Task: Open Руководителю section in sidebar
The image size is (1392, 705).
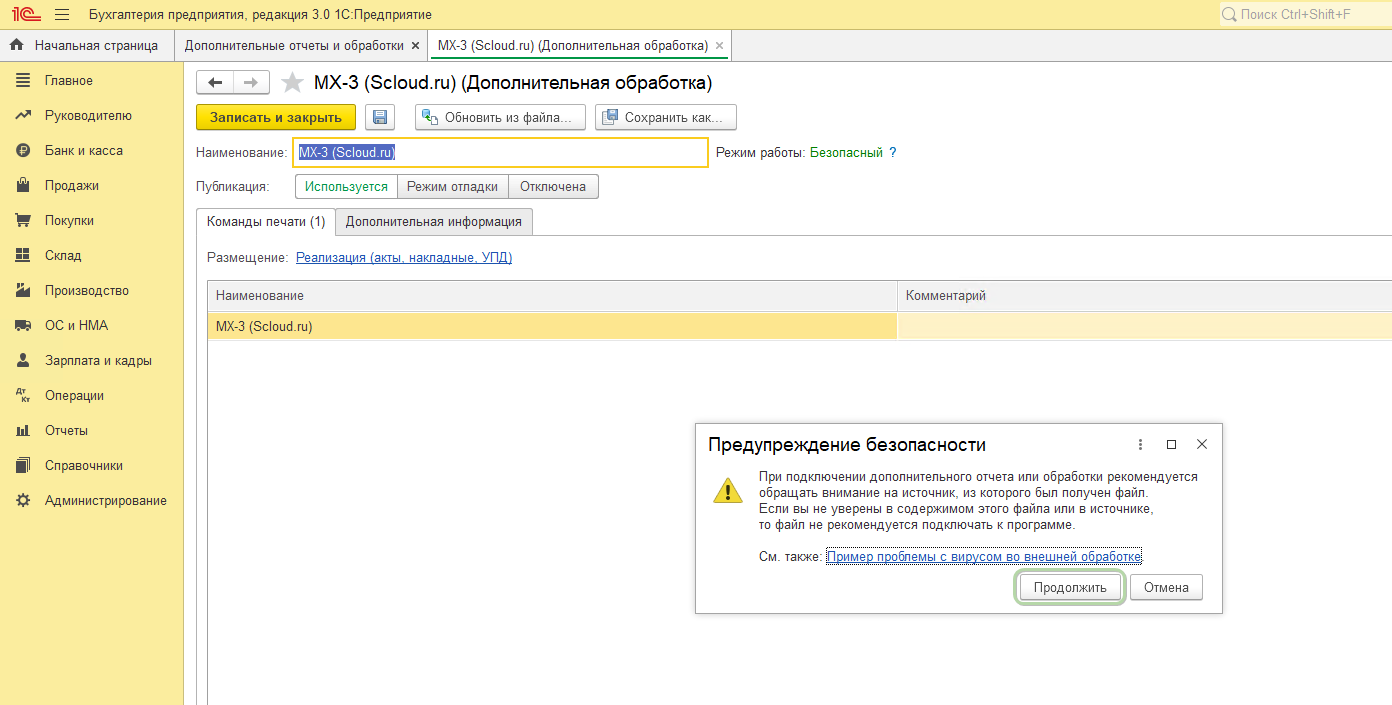Action: click(88, 115)
